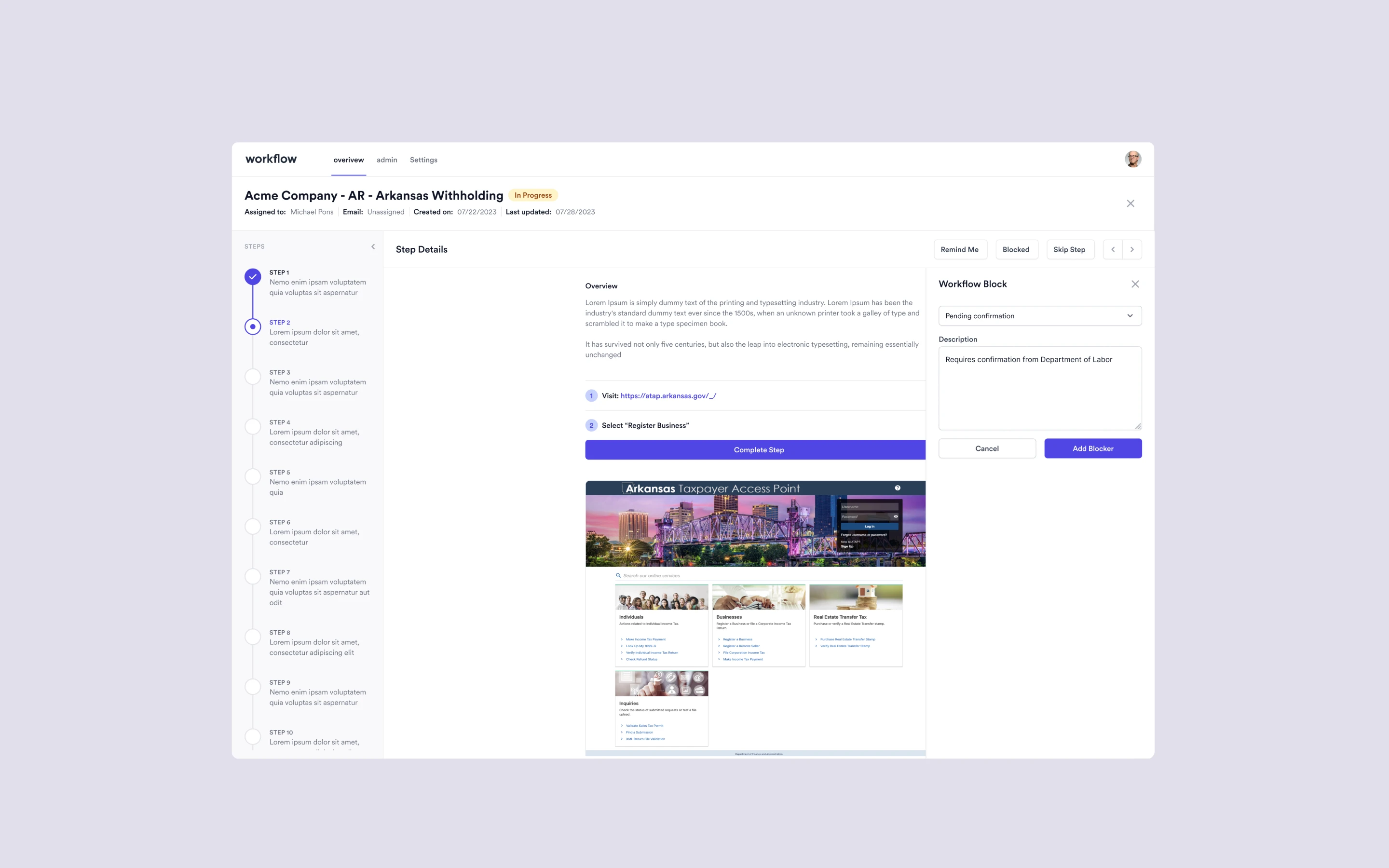This screenshot has width=1389, height=868.
Task: Click the Step 1 completed checkmark circle
Action: point(253,277)
